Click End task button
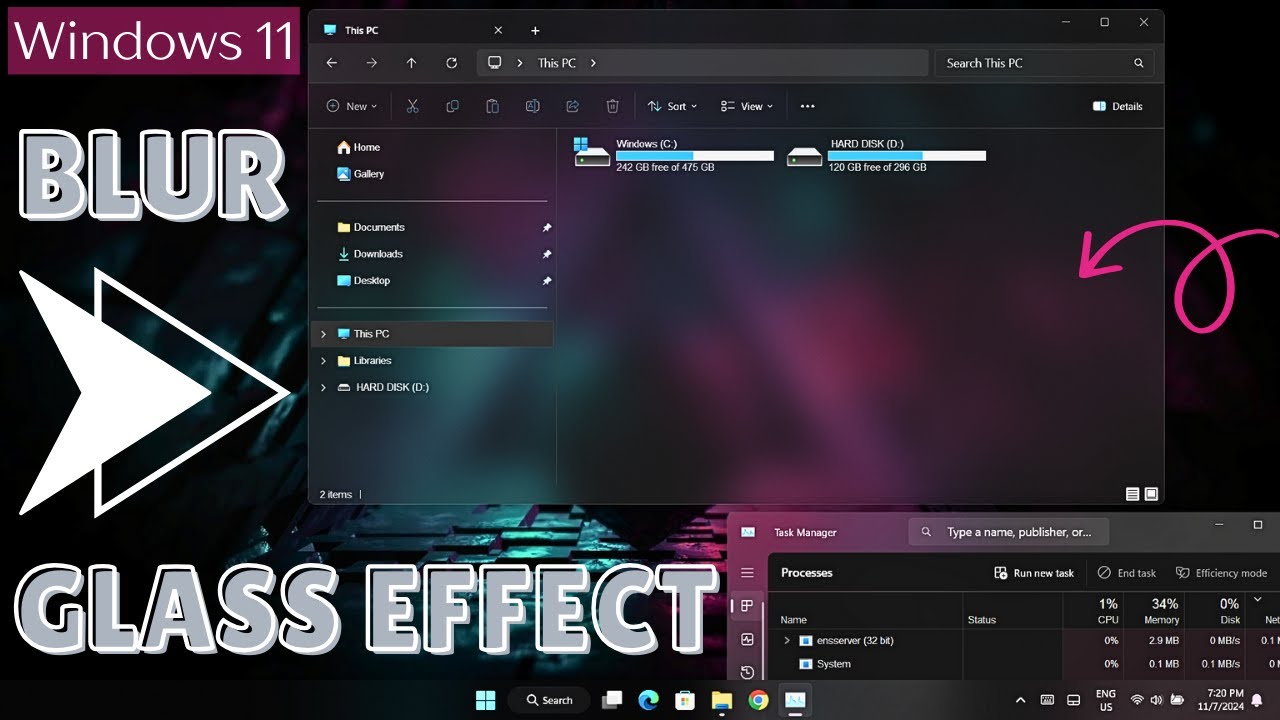Screen dimensions: 1280x720 click(x=1126, y=573)
